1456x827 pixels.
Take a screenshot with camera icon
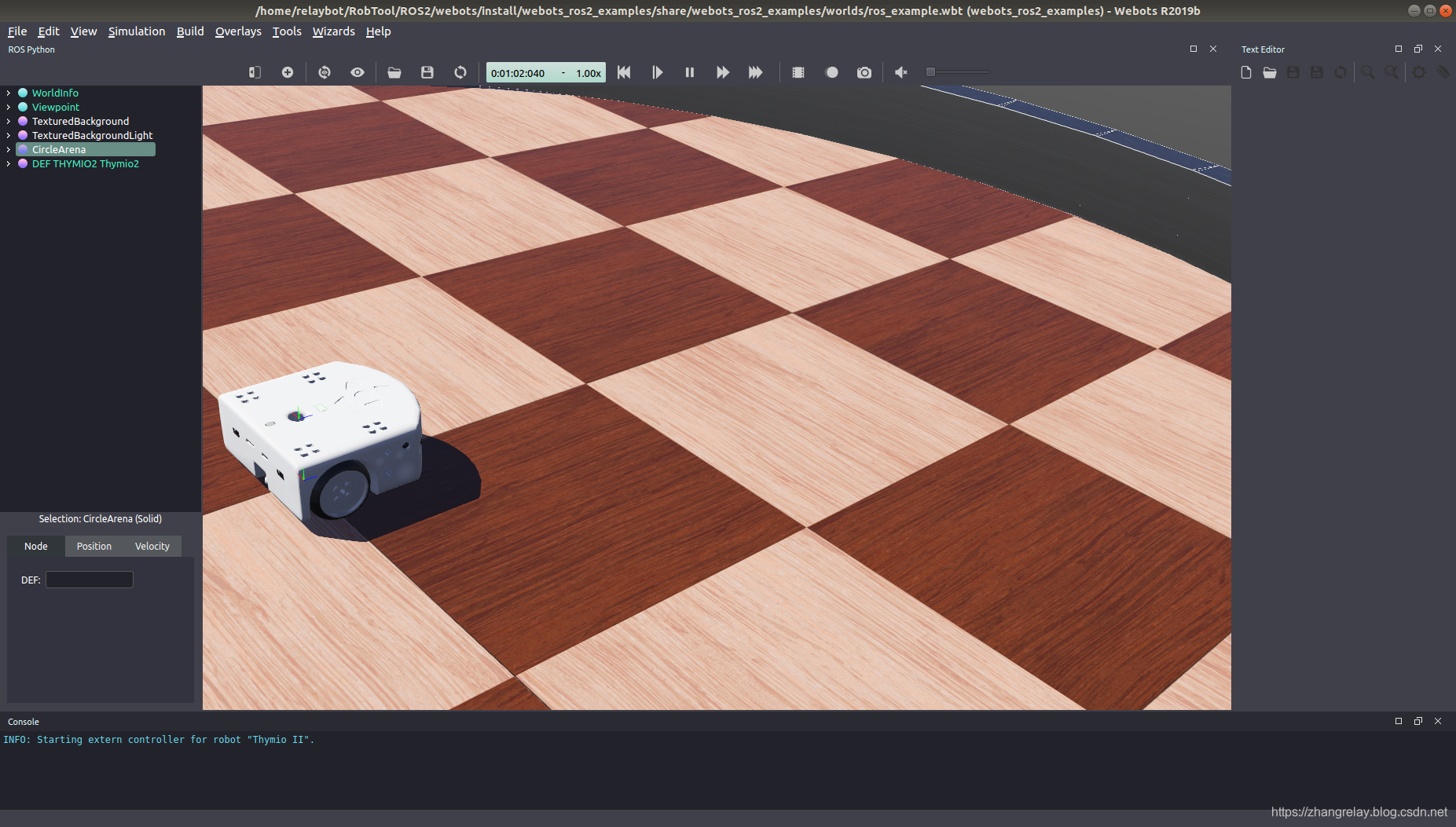coord(864,72)
